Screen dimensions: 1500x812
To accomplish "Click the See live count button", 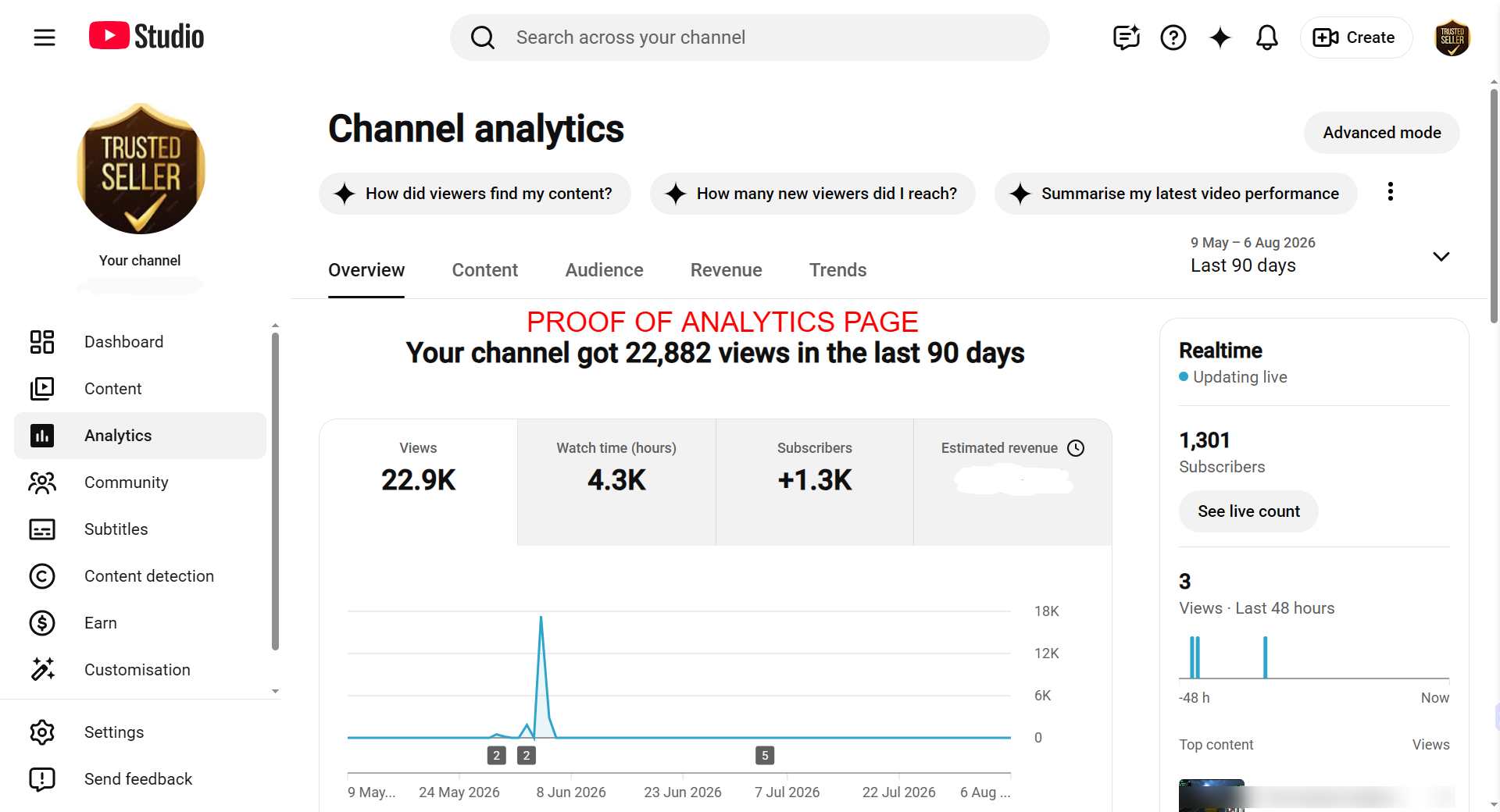I will click(x=1248, y=511).
